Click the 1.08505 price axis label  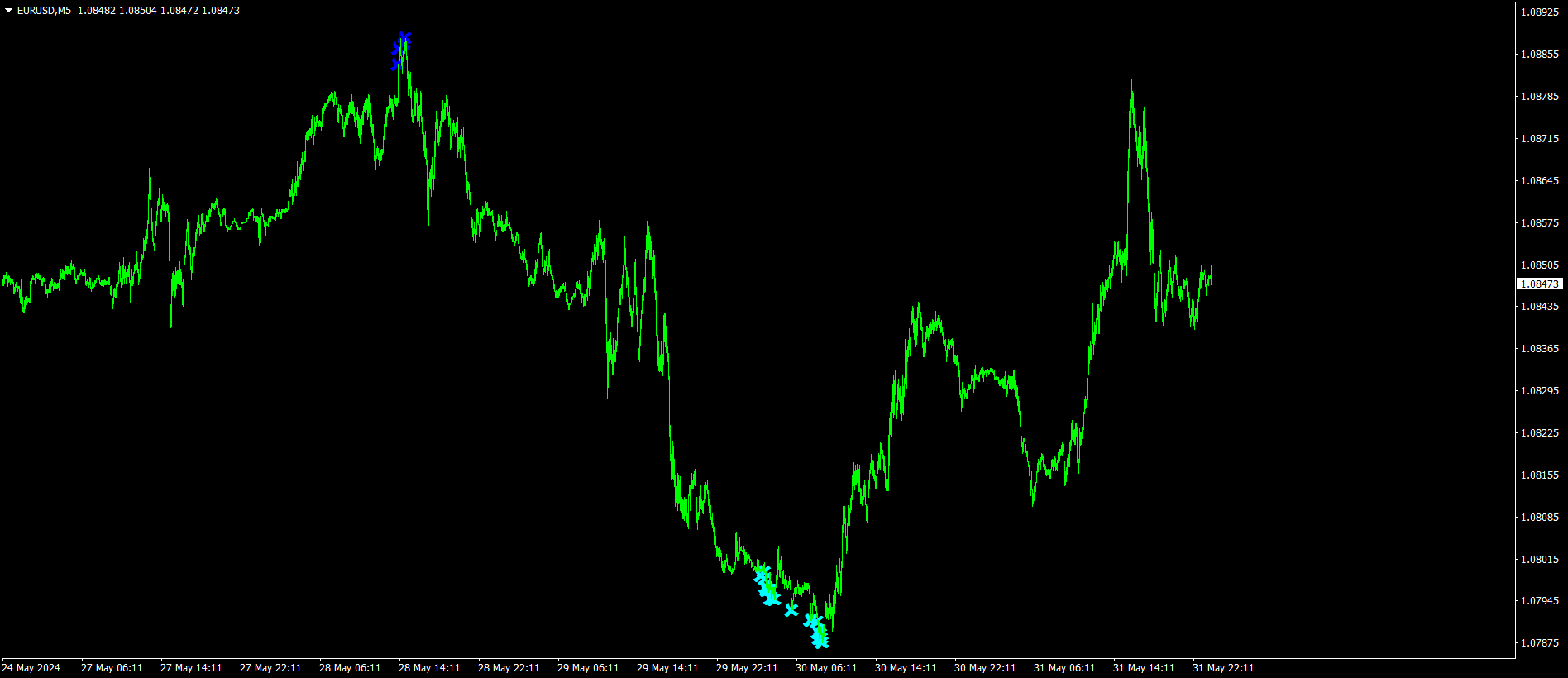[x=1540, y=265]
